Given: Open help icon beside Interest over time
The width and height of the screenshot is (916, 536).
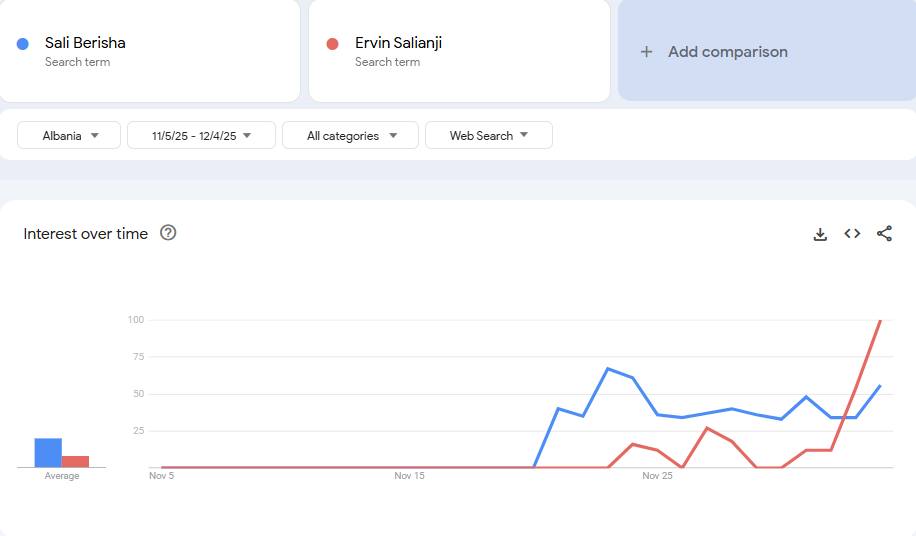Looking at the screenshot, I should click(x=168, y=233).
